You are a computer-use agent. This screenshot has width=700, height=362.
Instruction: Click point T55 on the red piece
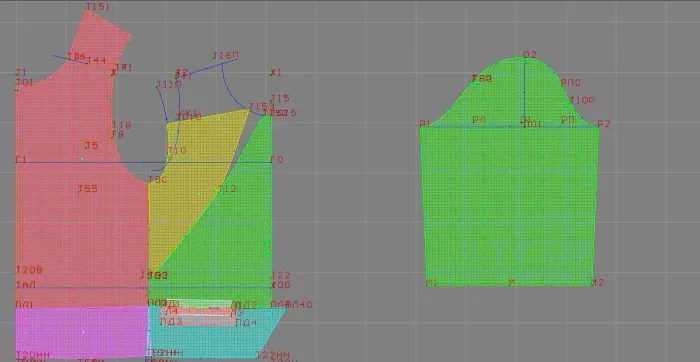[x=88, y=188]
